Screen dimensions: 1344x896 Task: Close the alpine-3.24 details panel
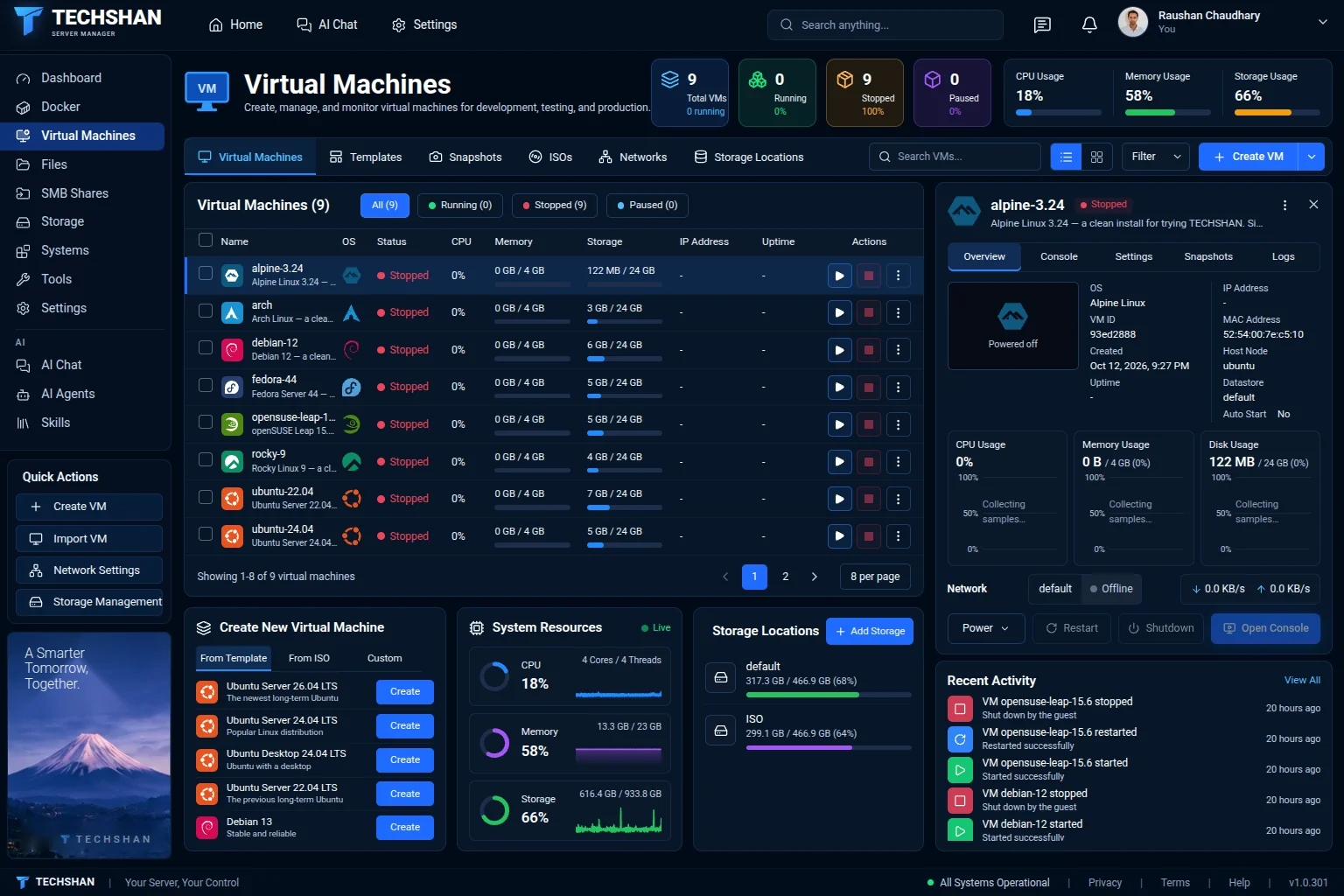(1313, 204)
